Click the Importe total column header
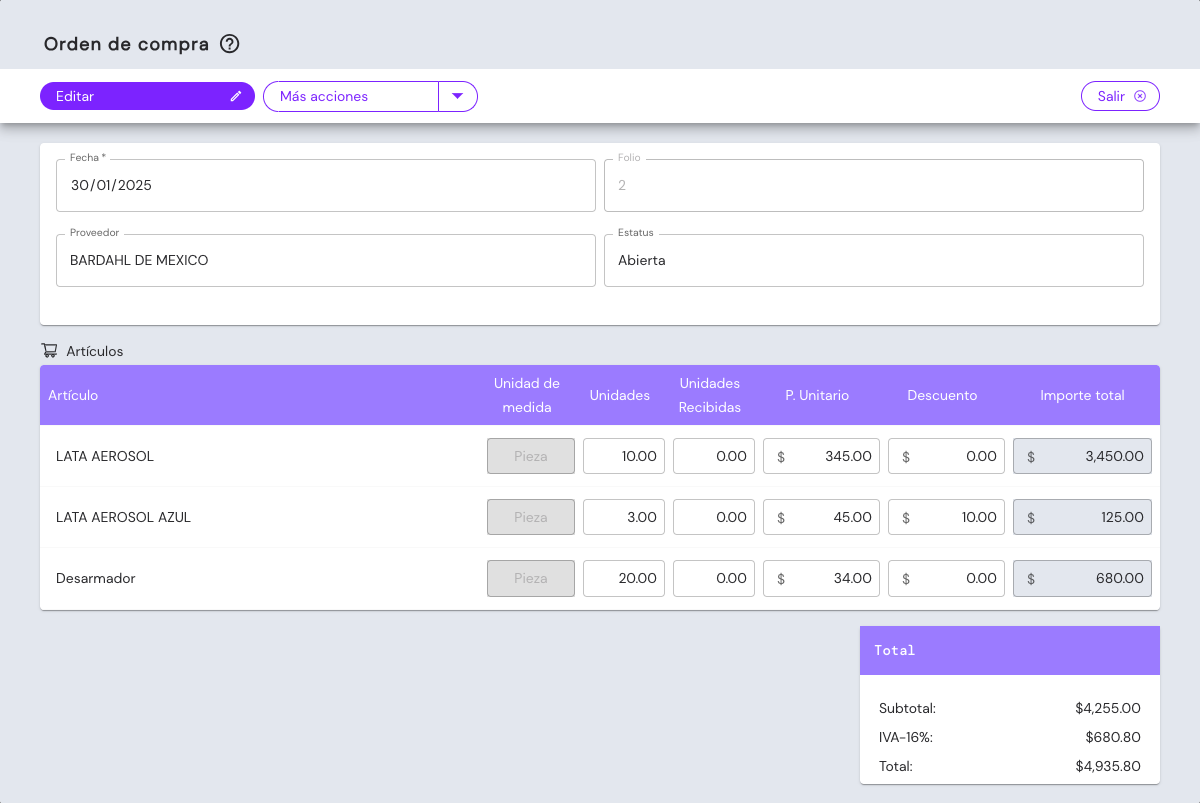 click(x=1082, y=395)
